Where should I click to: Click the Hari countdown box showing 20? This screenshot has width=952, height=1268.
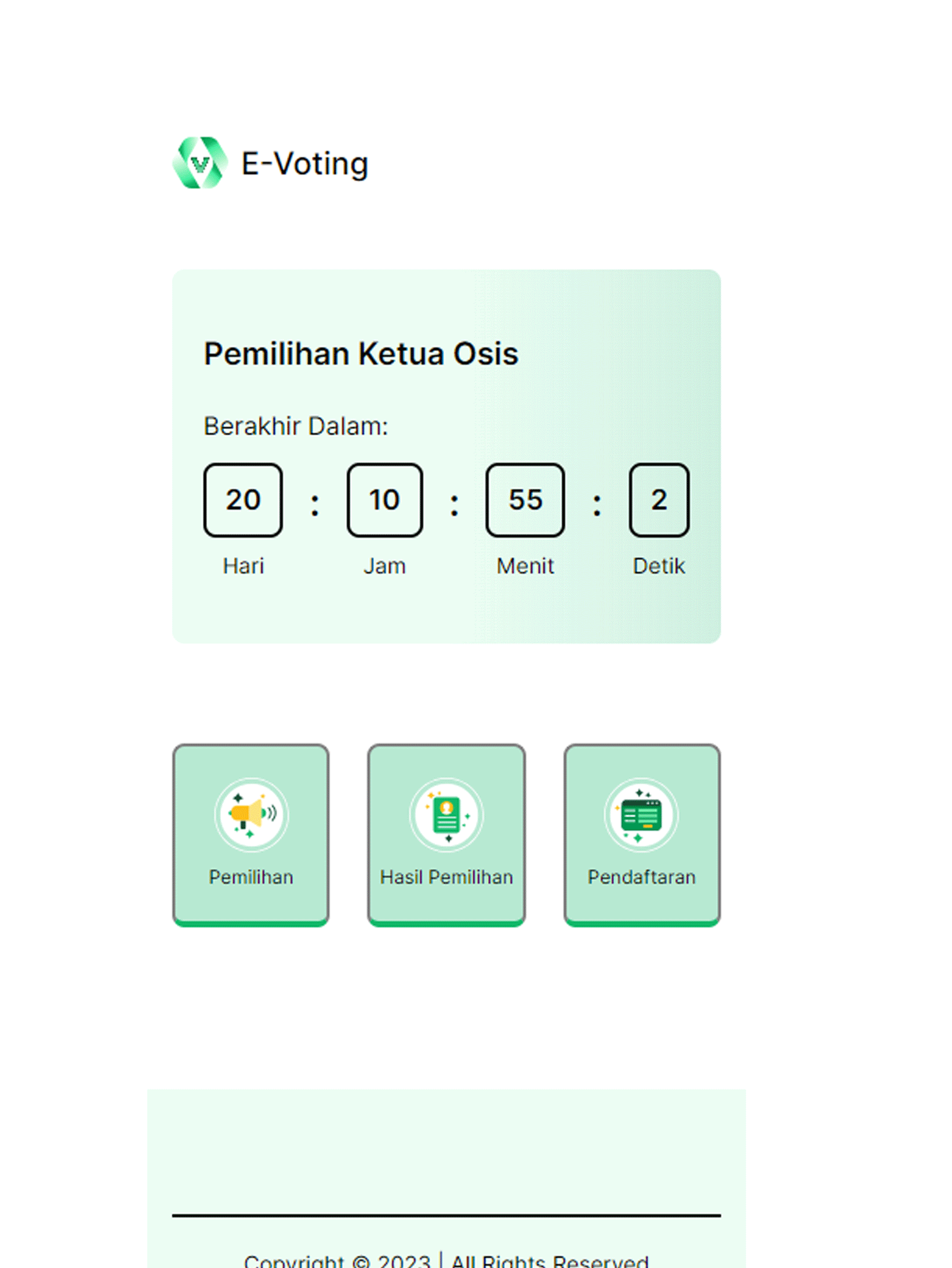pos(243,500)
